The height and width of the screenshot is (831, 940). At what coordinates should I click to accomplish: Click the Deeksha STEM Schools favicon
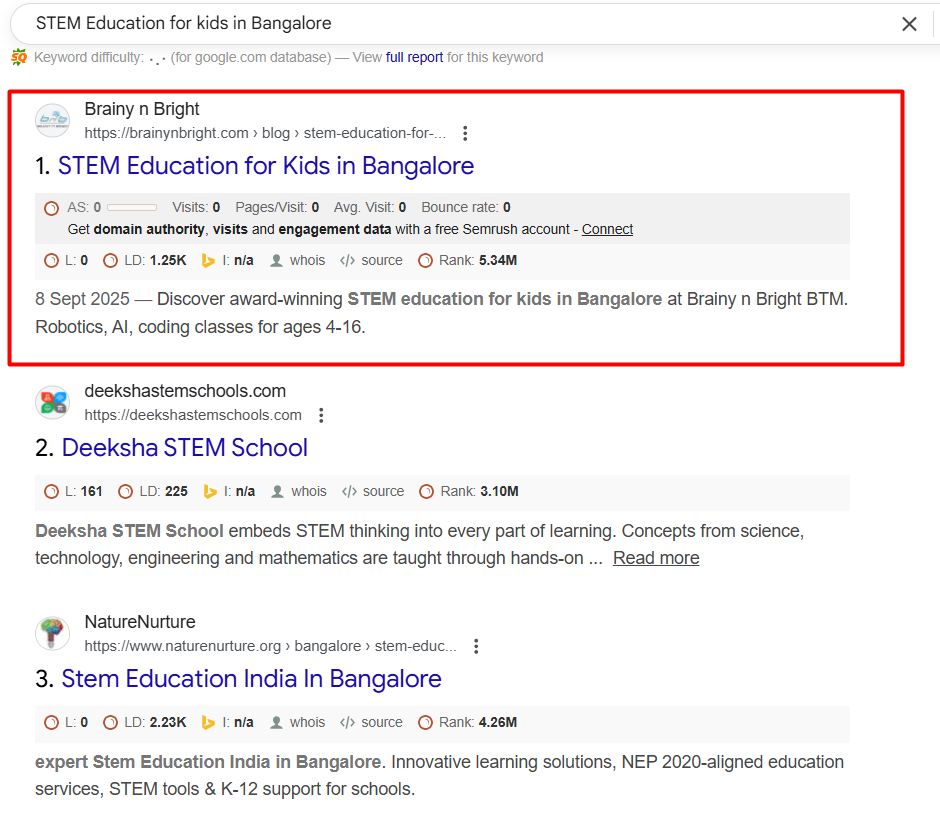(x=52, y=402)
